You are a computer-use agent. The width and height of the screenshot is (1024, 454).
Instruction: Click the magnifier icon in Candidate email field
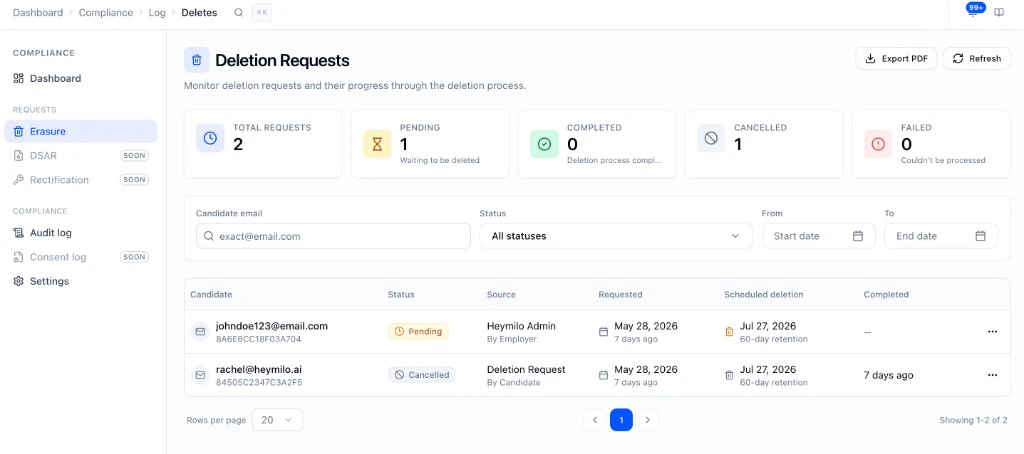(x=208, y=236)
